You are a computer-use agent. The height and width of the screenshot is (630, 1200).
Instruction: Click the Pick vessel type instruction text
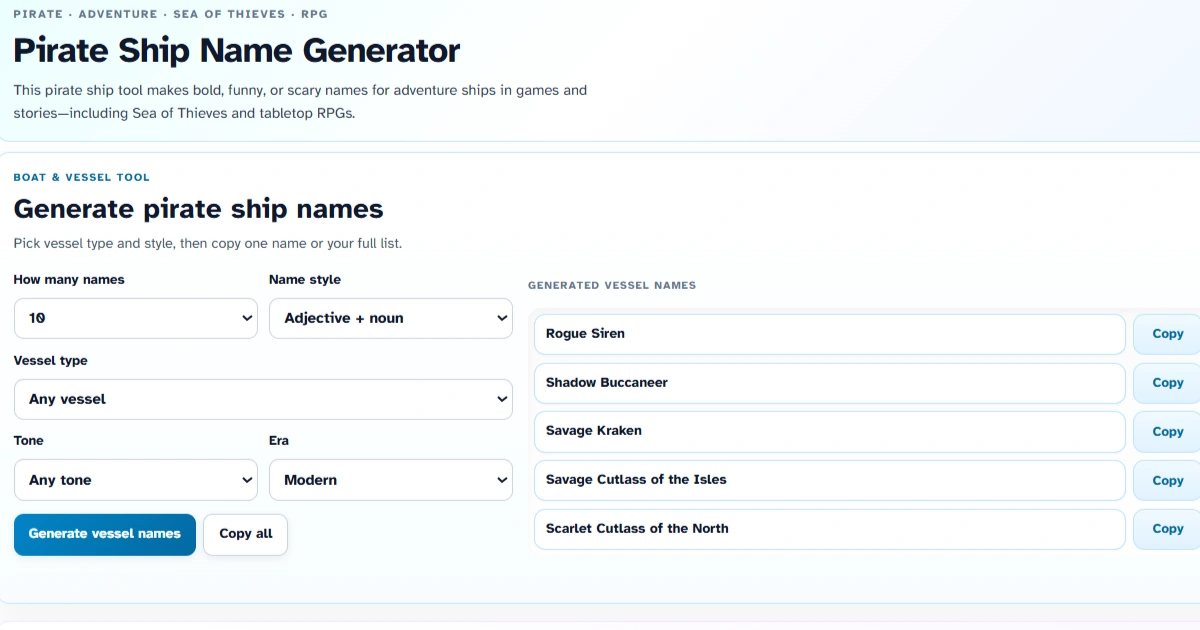pyautogui.click(x=208, y=243)
